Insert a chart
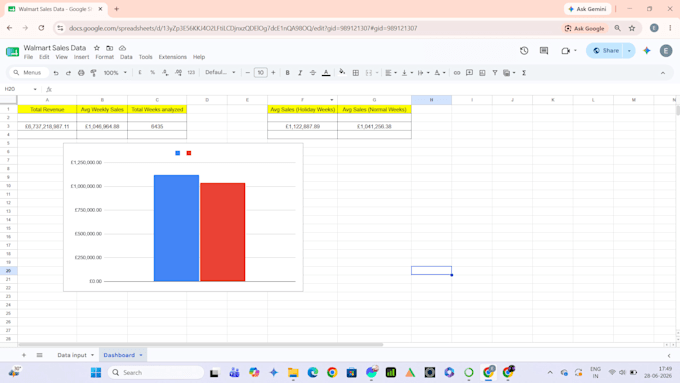The height and width of the screenshot is (383, 680). click(x=482, y=73)
